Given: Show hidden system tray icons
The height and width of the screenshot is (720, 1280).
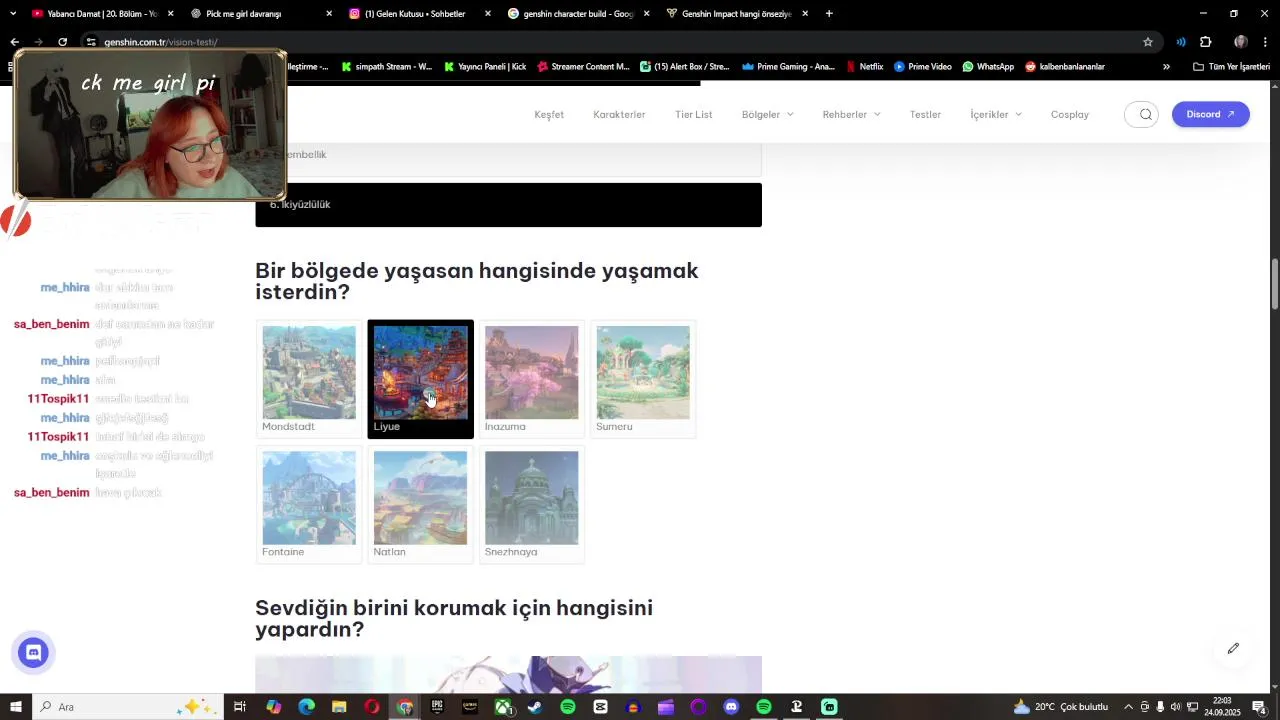Looking at the screenshot, I should pos(1129,707).
